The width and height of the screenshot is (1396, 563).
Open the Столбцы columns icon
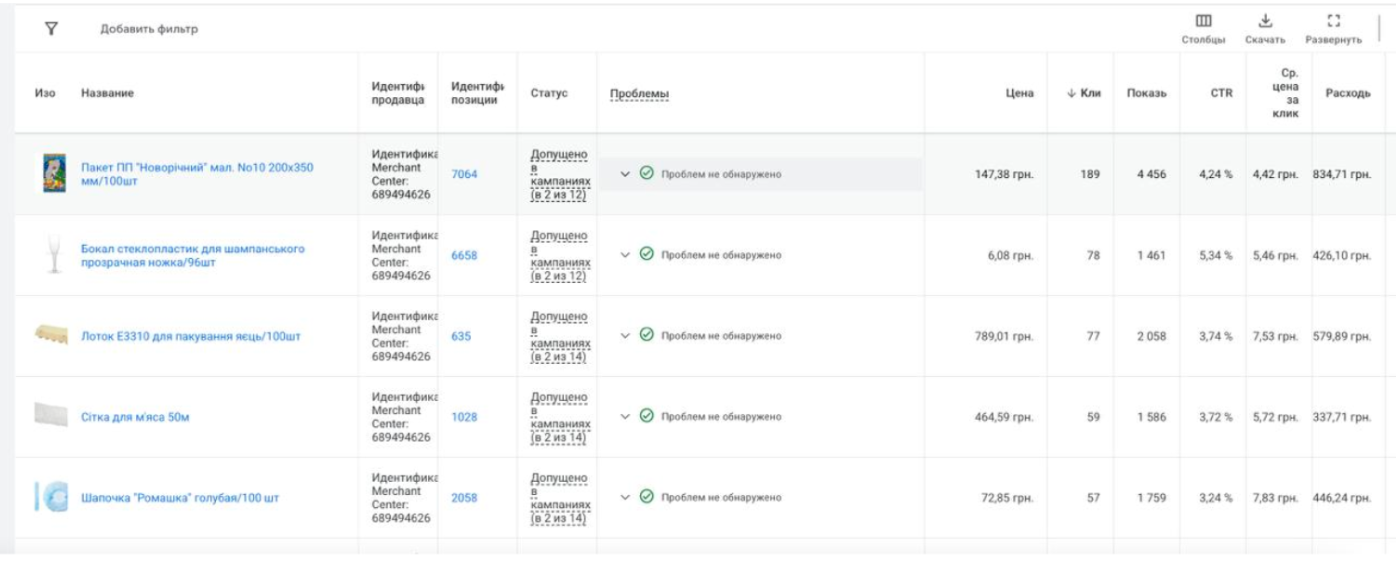[1203, 22]
